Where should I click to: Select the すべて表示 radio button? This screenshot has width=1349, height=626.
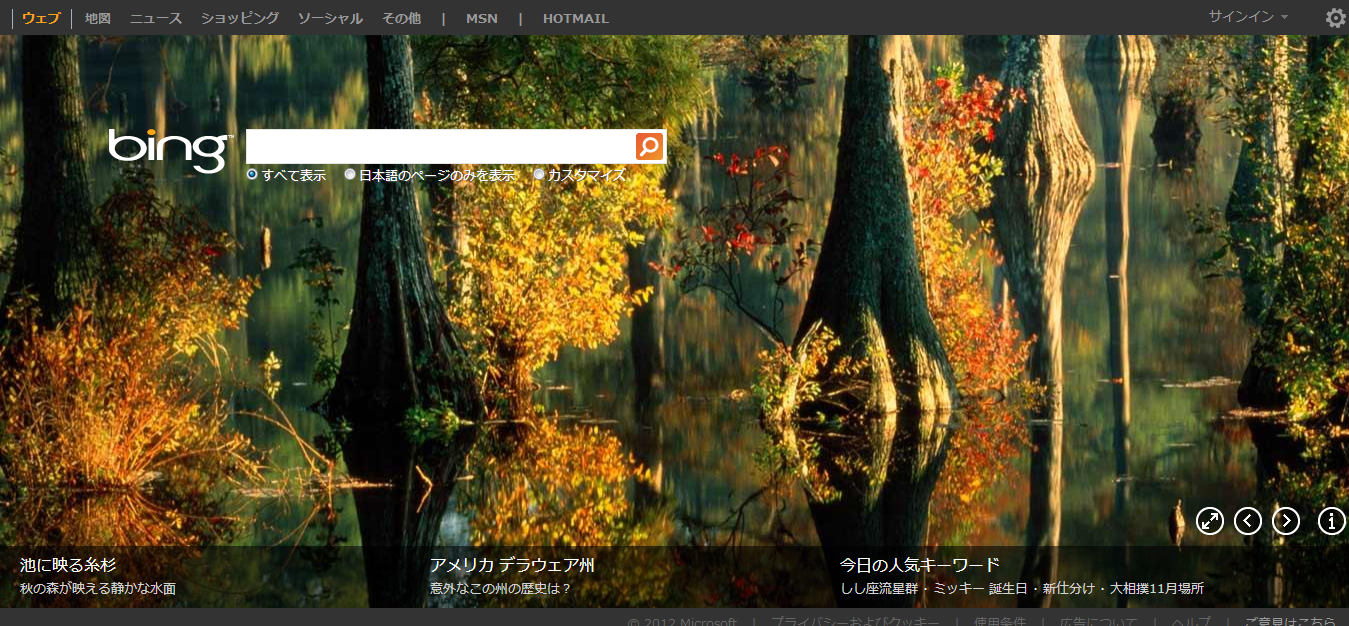pos(252,175)
